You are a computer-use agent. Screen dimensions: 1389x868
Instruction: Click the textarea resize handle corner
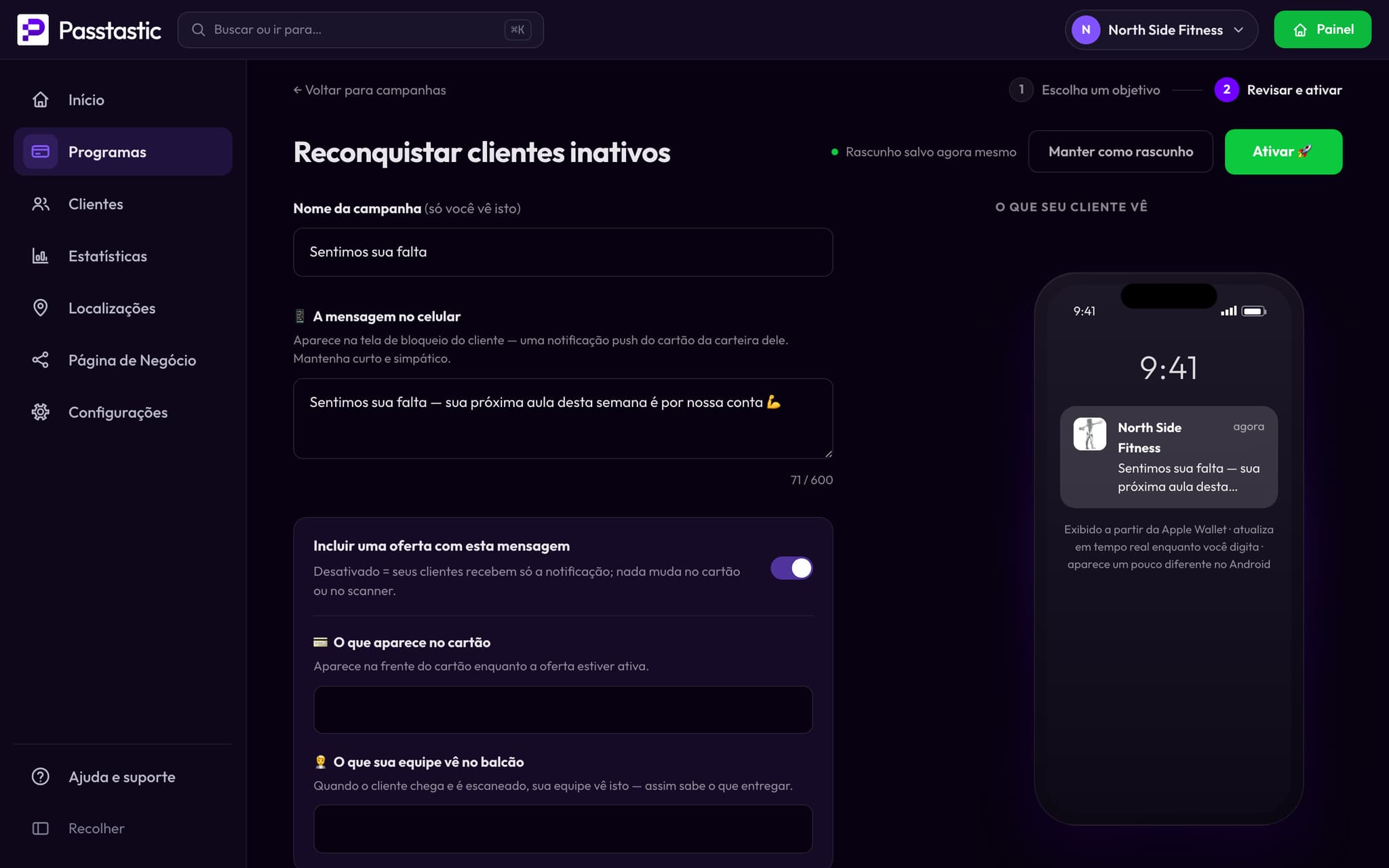click(828, 454)
